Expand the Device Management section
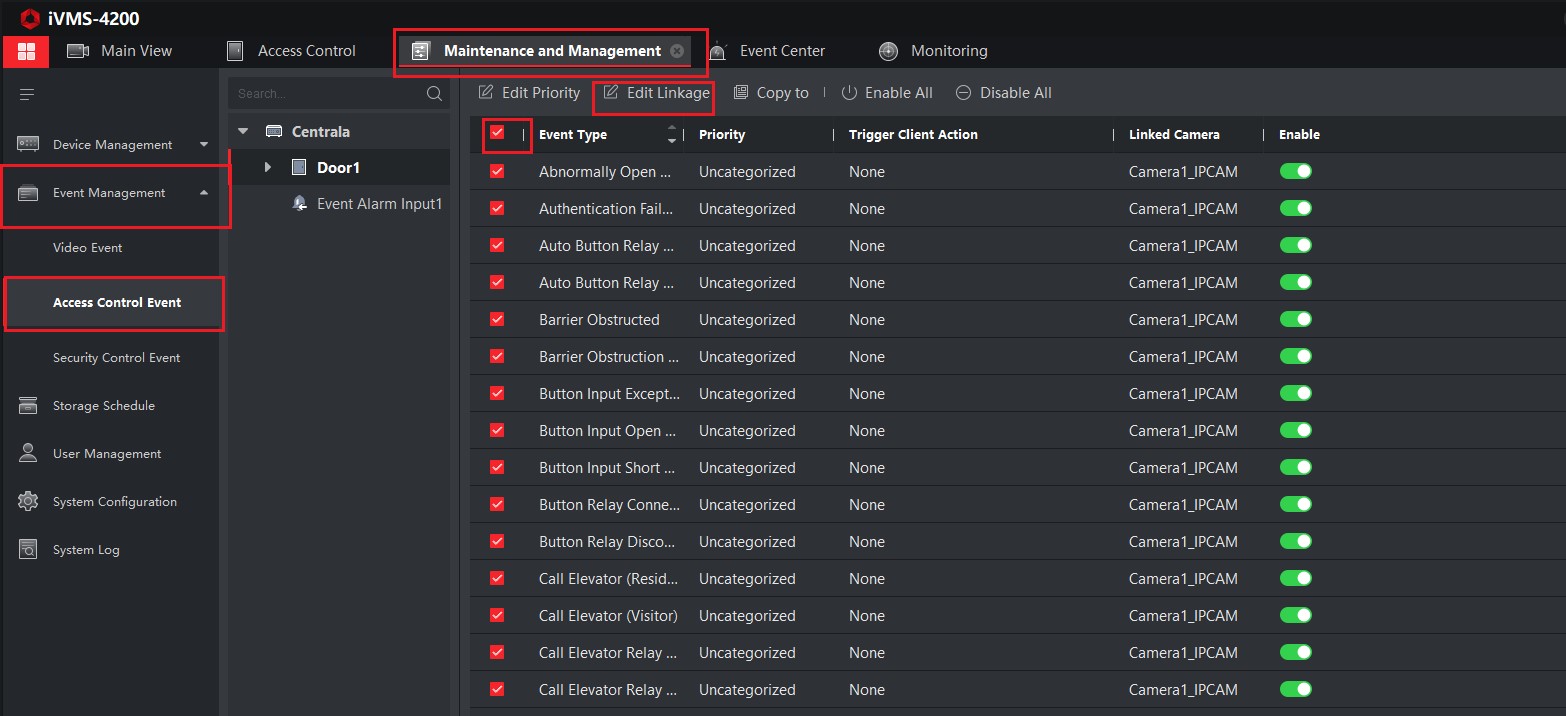 point(204,145)
